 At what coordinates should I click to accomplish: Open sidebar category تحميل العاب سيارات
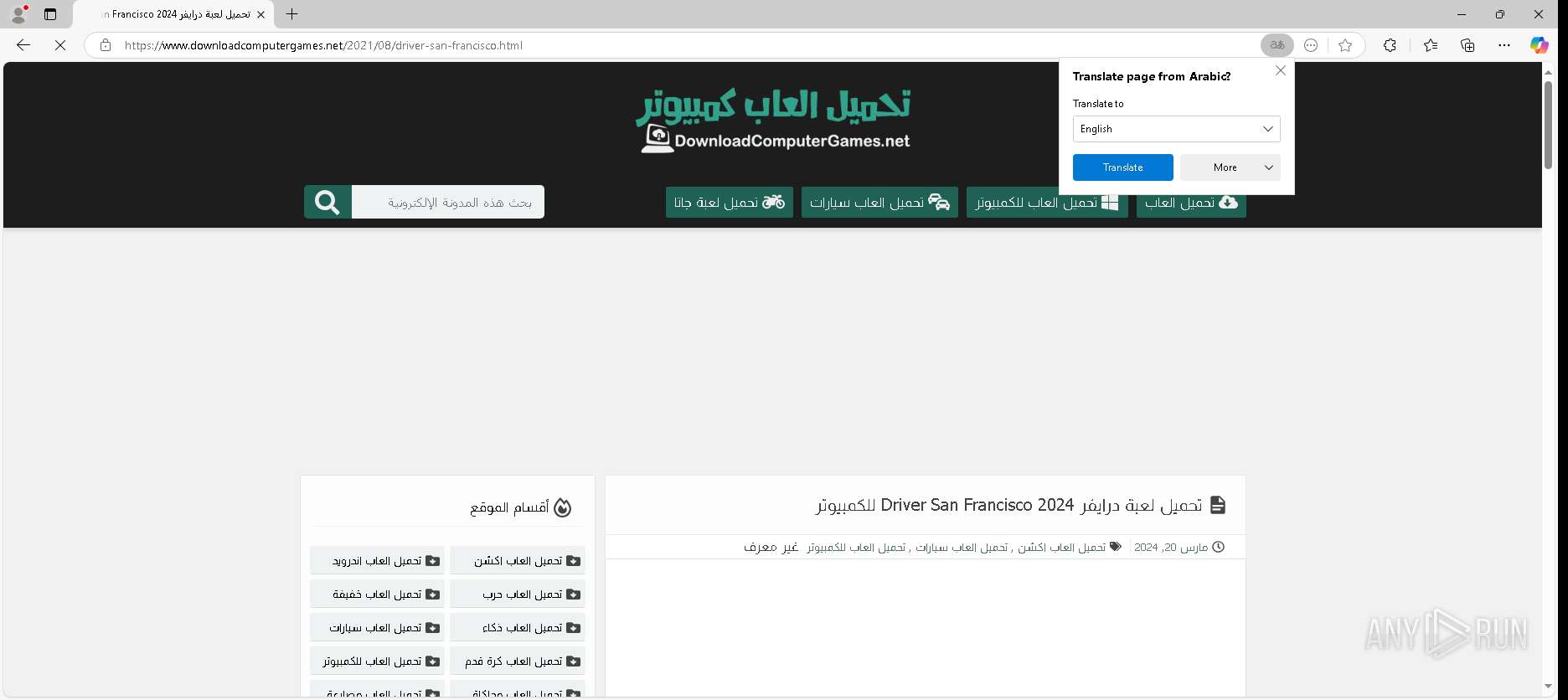tap(377, 627)
